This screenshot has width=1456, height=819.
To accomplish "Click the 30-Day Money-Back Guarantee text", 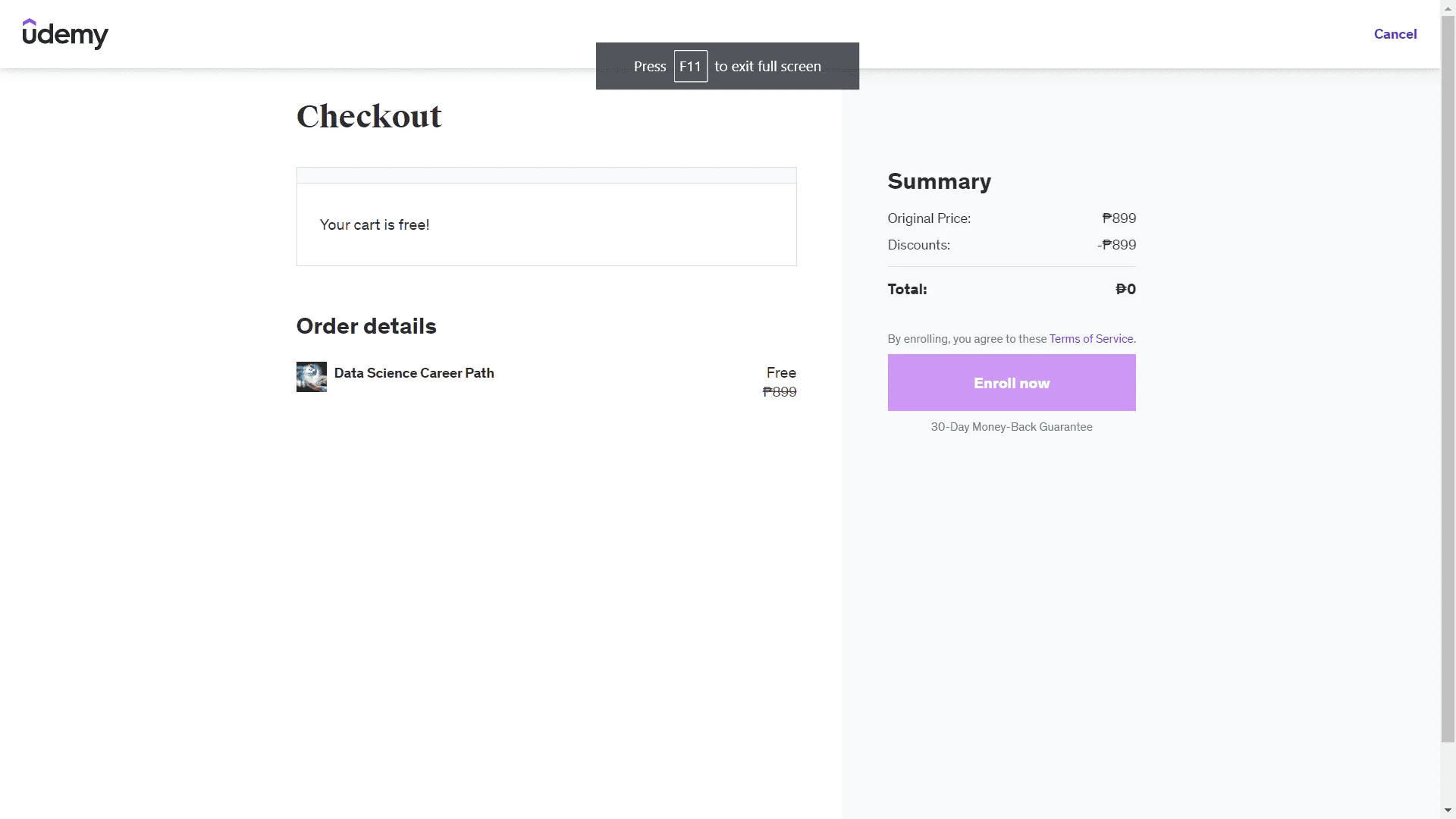I will click(1012, 427).
